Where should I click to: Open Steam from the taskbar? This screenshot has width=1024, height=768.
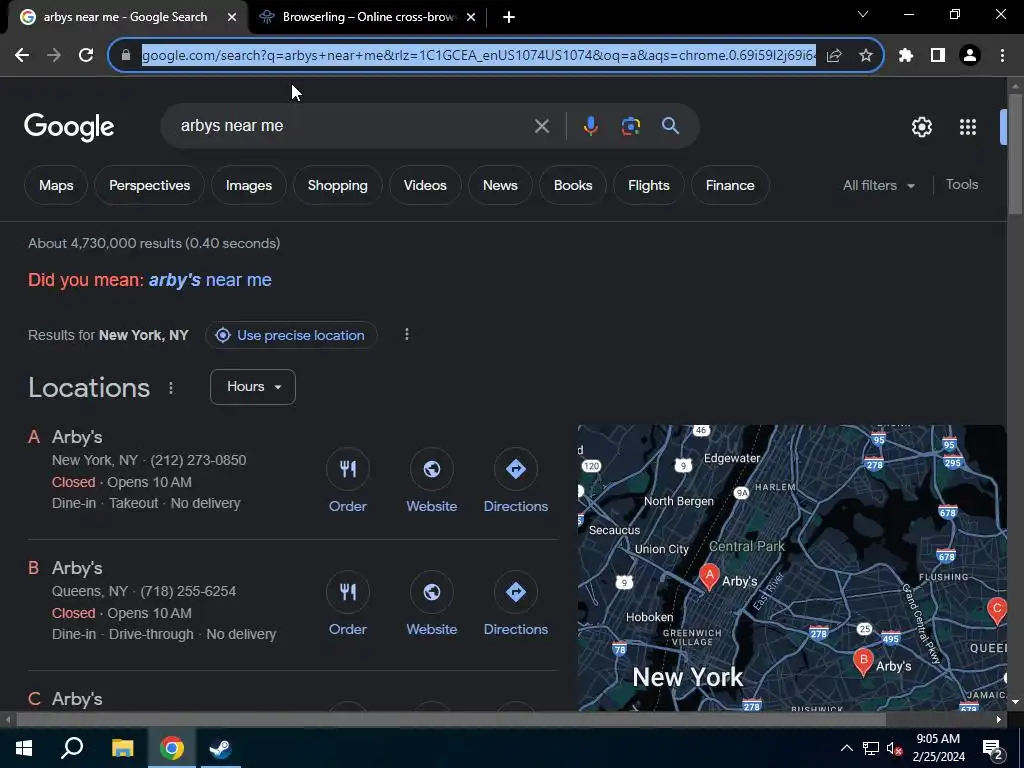pos(220,748)
